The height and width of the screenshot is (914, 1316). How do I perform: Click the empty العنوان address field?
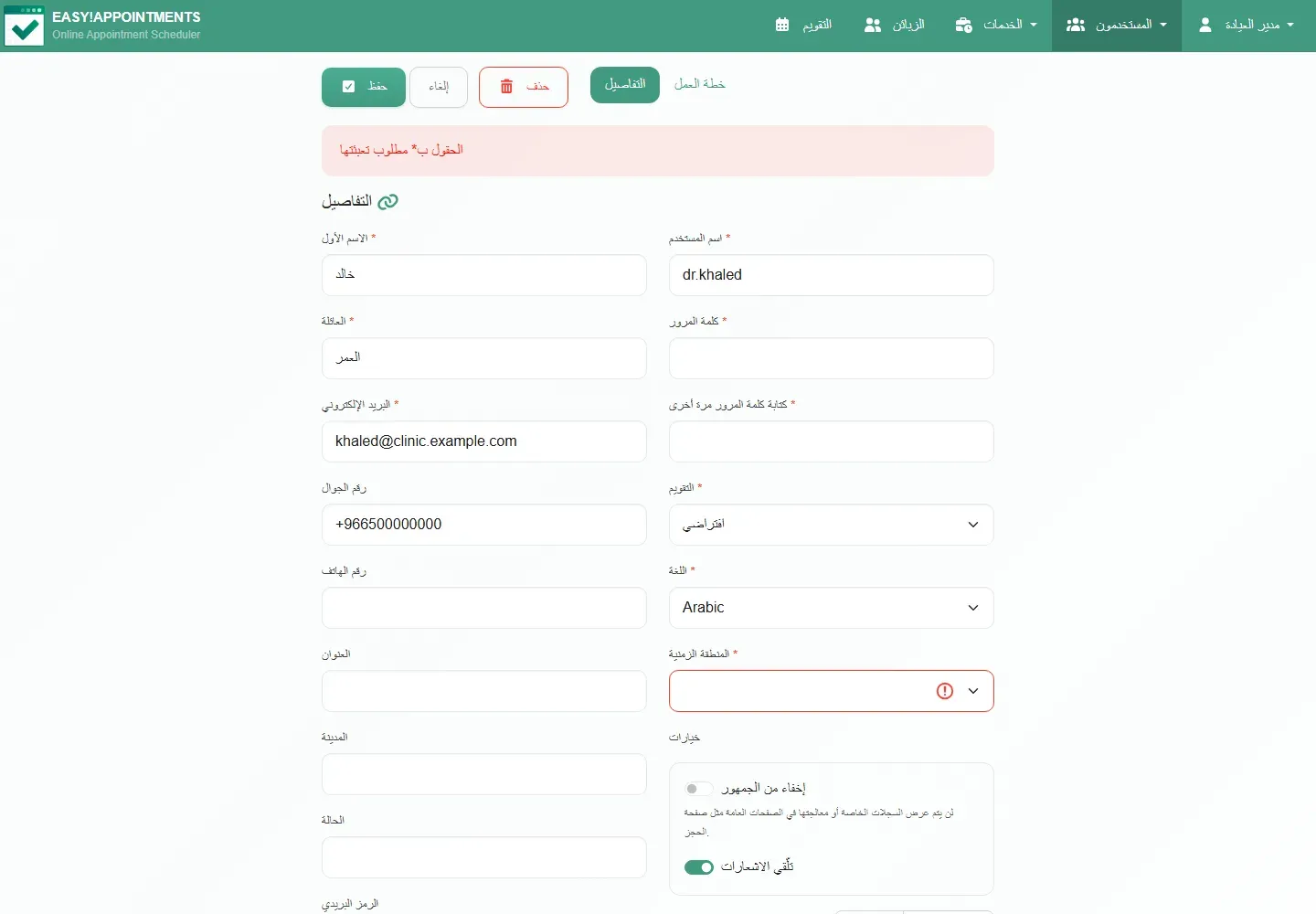click(484, 691)
